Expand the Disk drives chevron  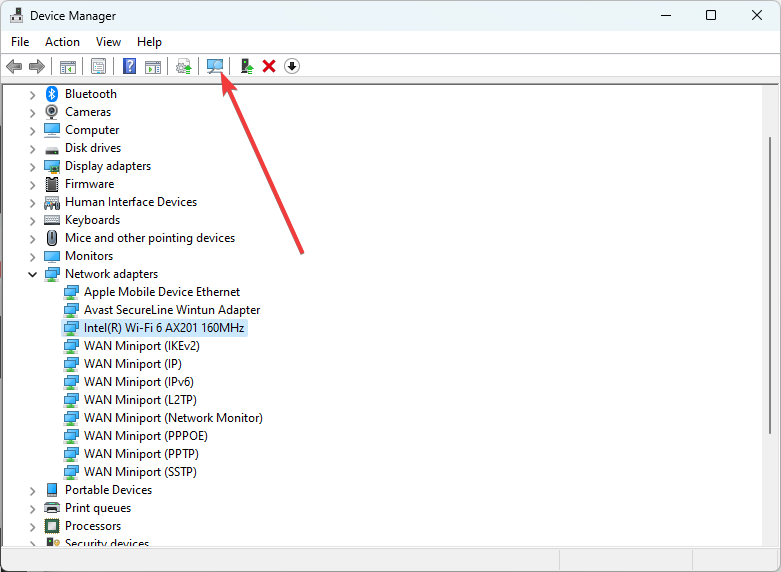(32, 149)
